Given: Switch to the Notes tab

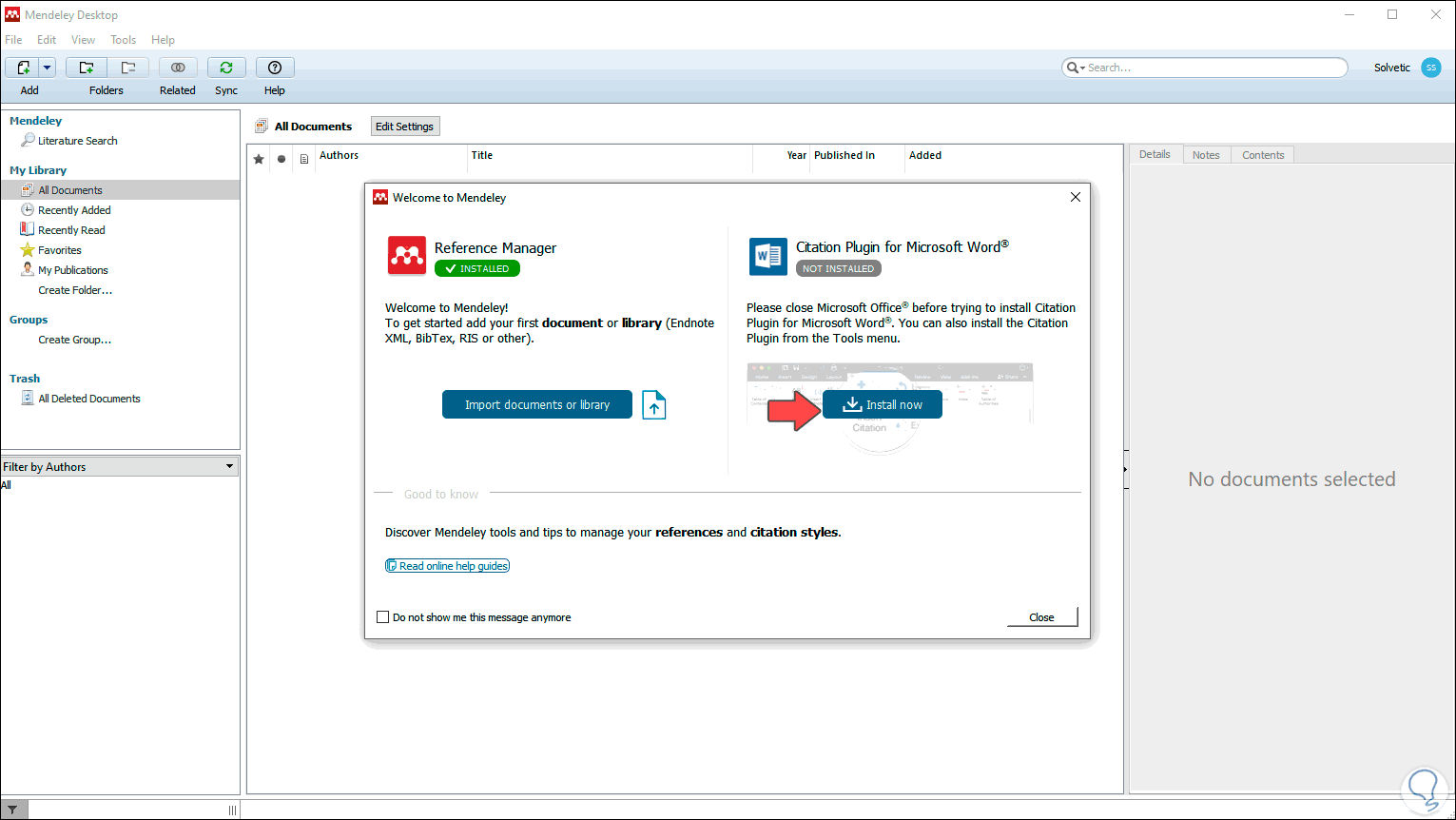Looking at the screenshot, I should [1206, 155].
